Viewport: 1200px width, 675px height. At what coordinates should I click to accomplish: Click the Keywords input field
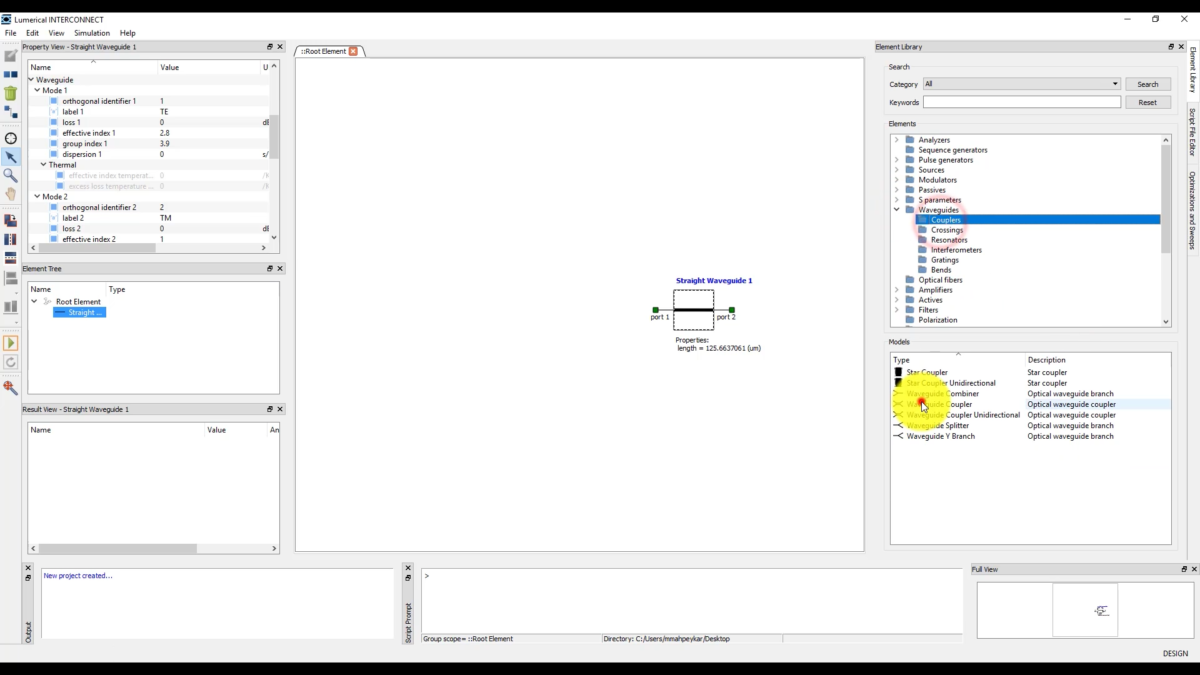coord(1021,102)
